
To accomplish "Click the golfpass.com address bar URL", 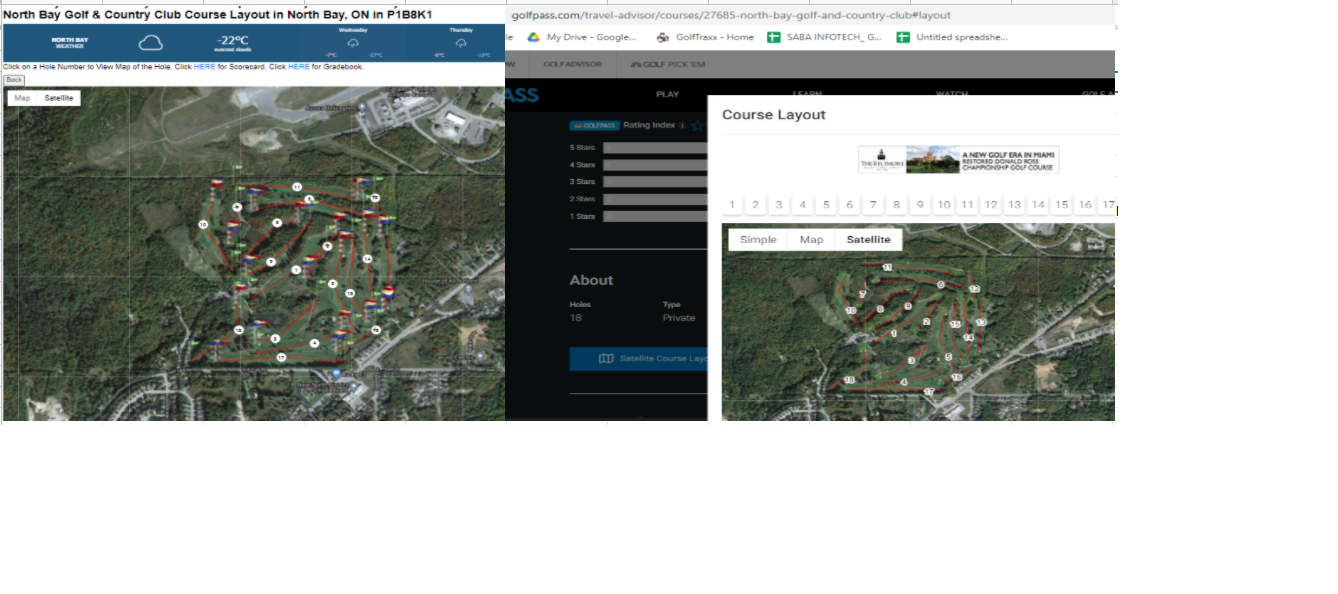I will tap(731, 15).
